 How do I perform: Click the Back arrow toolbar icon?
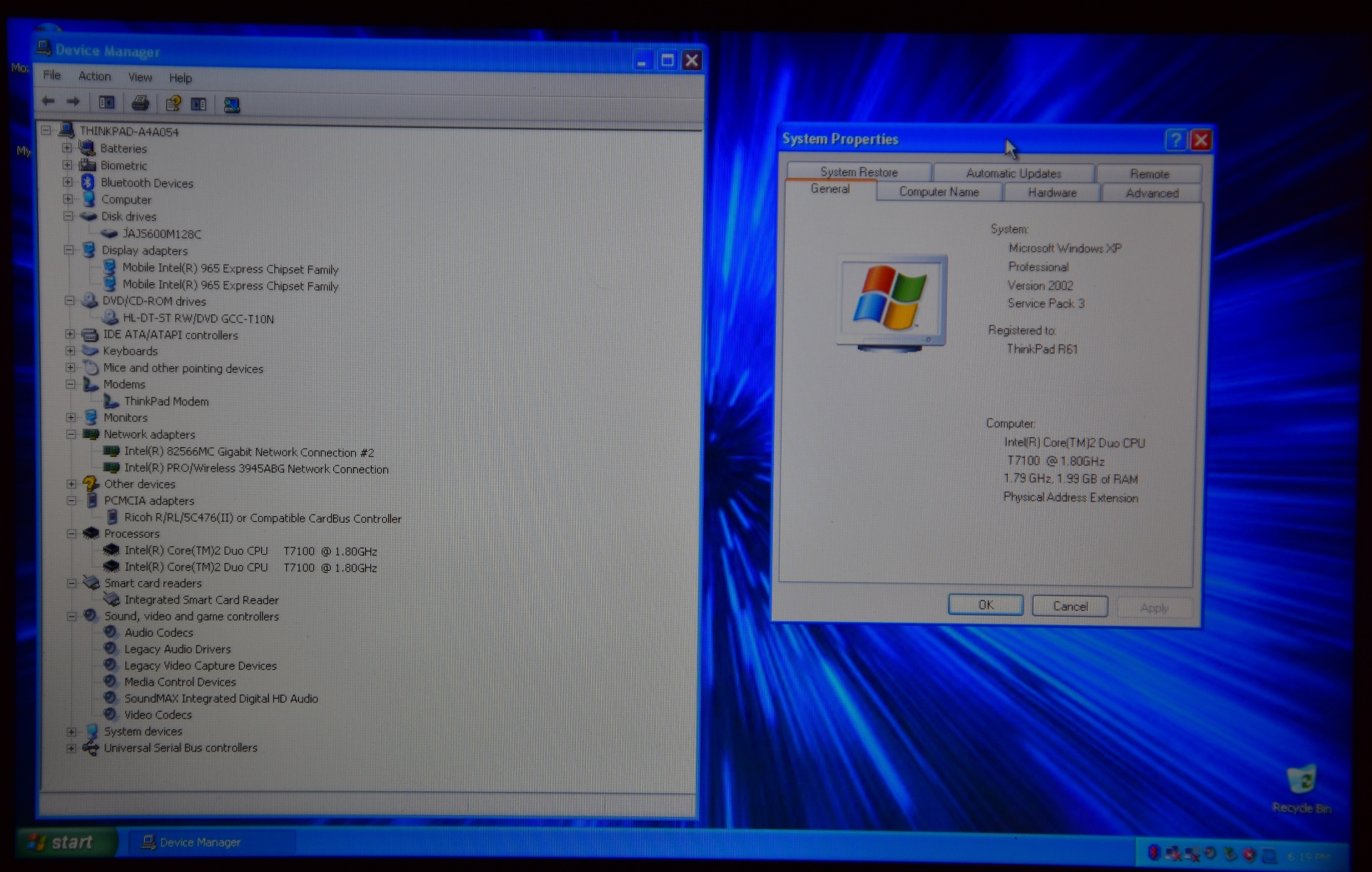(48, 101)
